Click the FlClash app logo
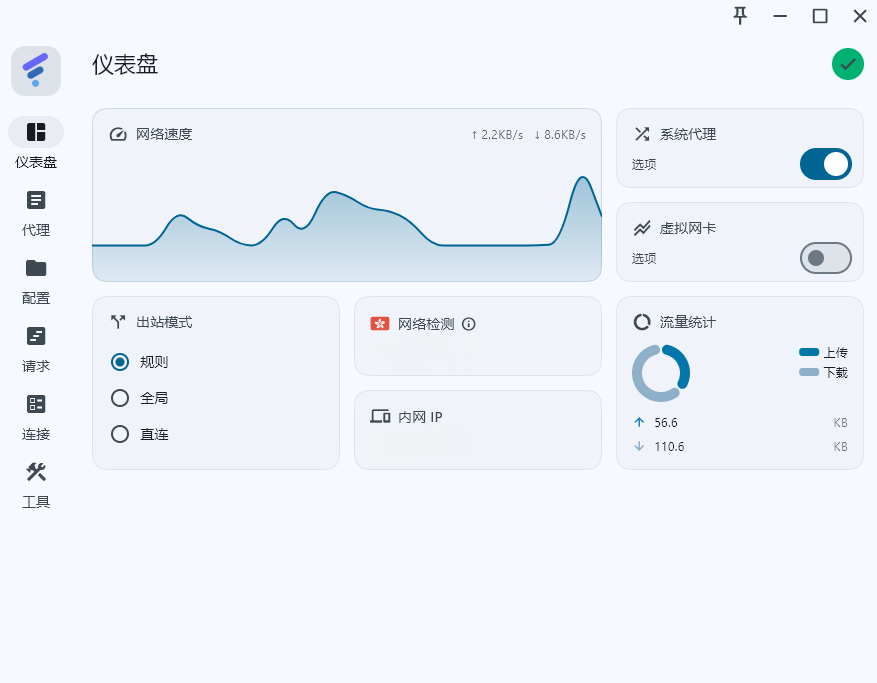This screenshot has width=877, height=683. pyautogui.click(x=36, y=71)
